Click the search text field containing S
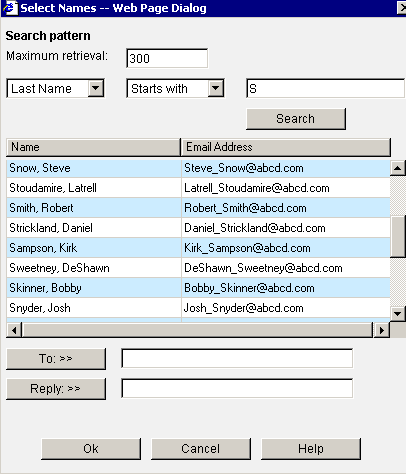 pos(326,88)
